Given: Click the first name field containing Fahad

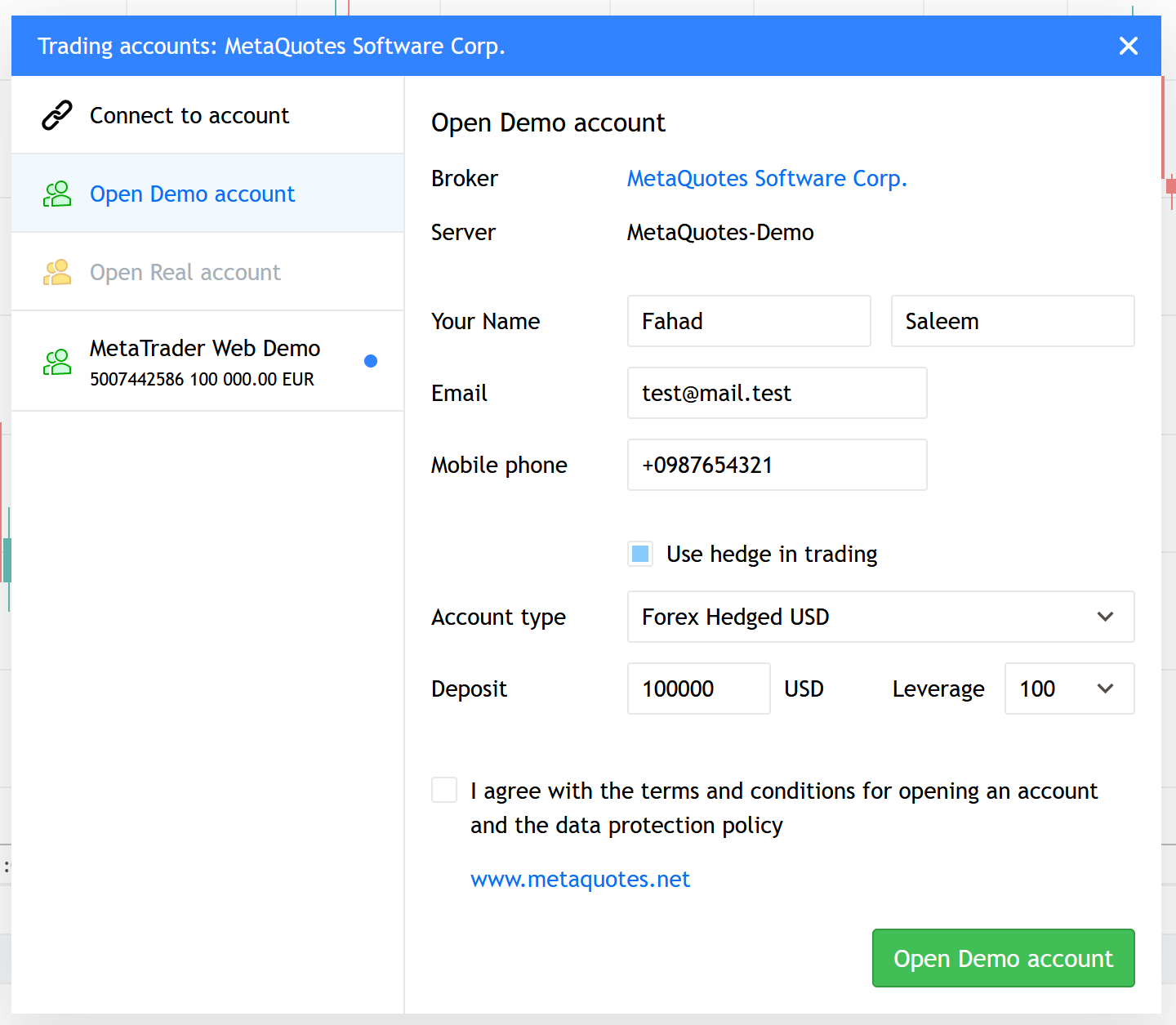Looking at the screenshot, I should 748,321.
